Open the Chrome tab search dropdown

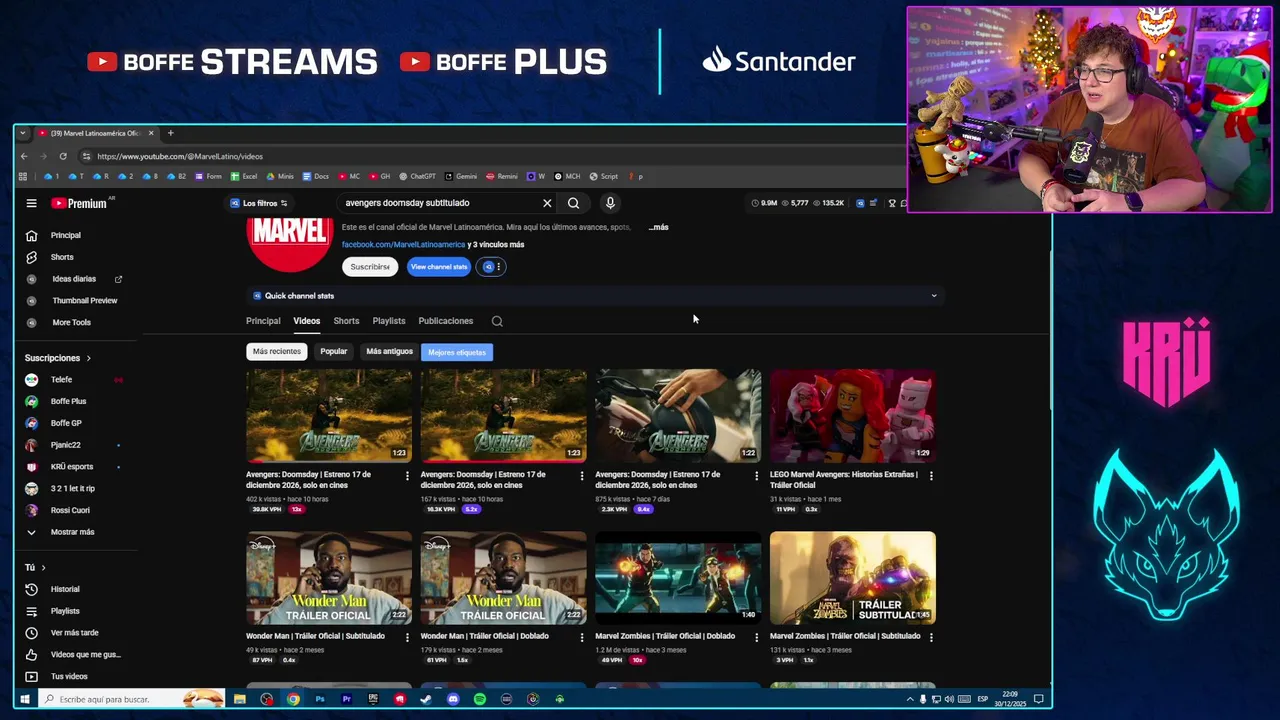[x=22, y=133]
